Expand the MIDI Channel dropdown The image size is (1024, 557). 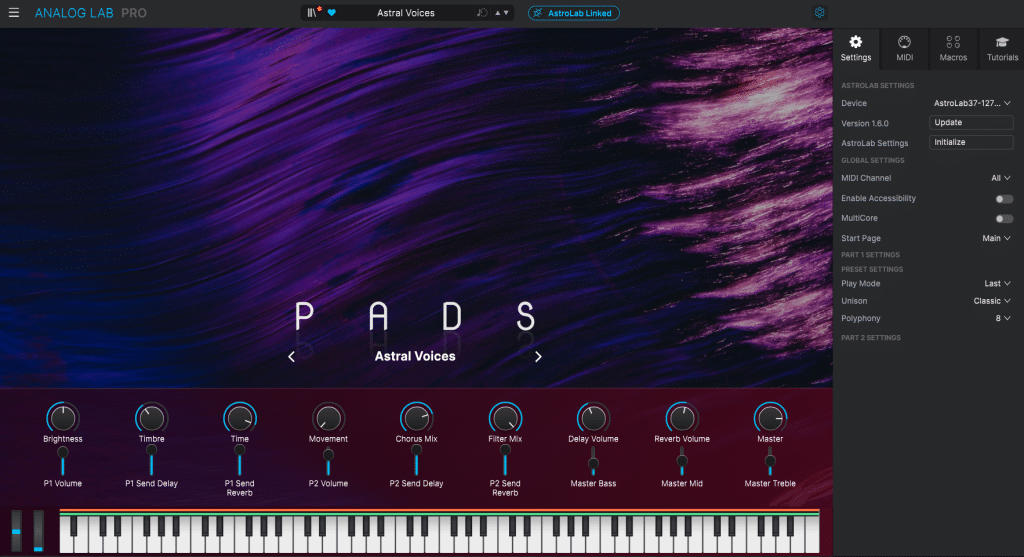click(1000, 178)
